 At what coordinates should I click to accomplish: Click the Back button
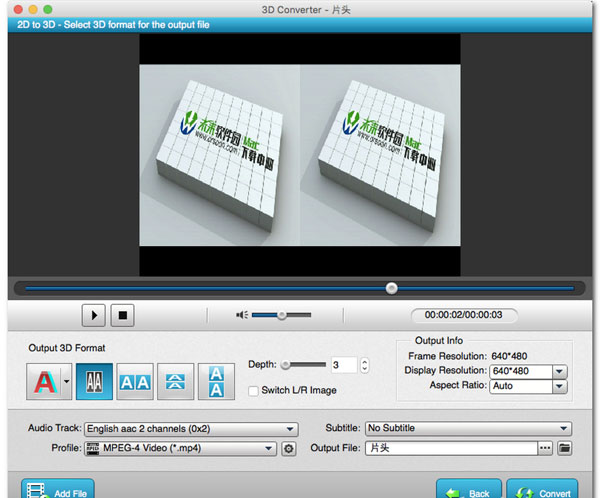click(x=469, y=489)
